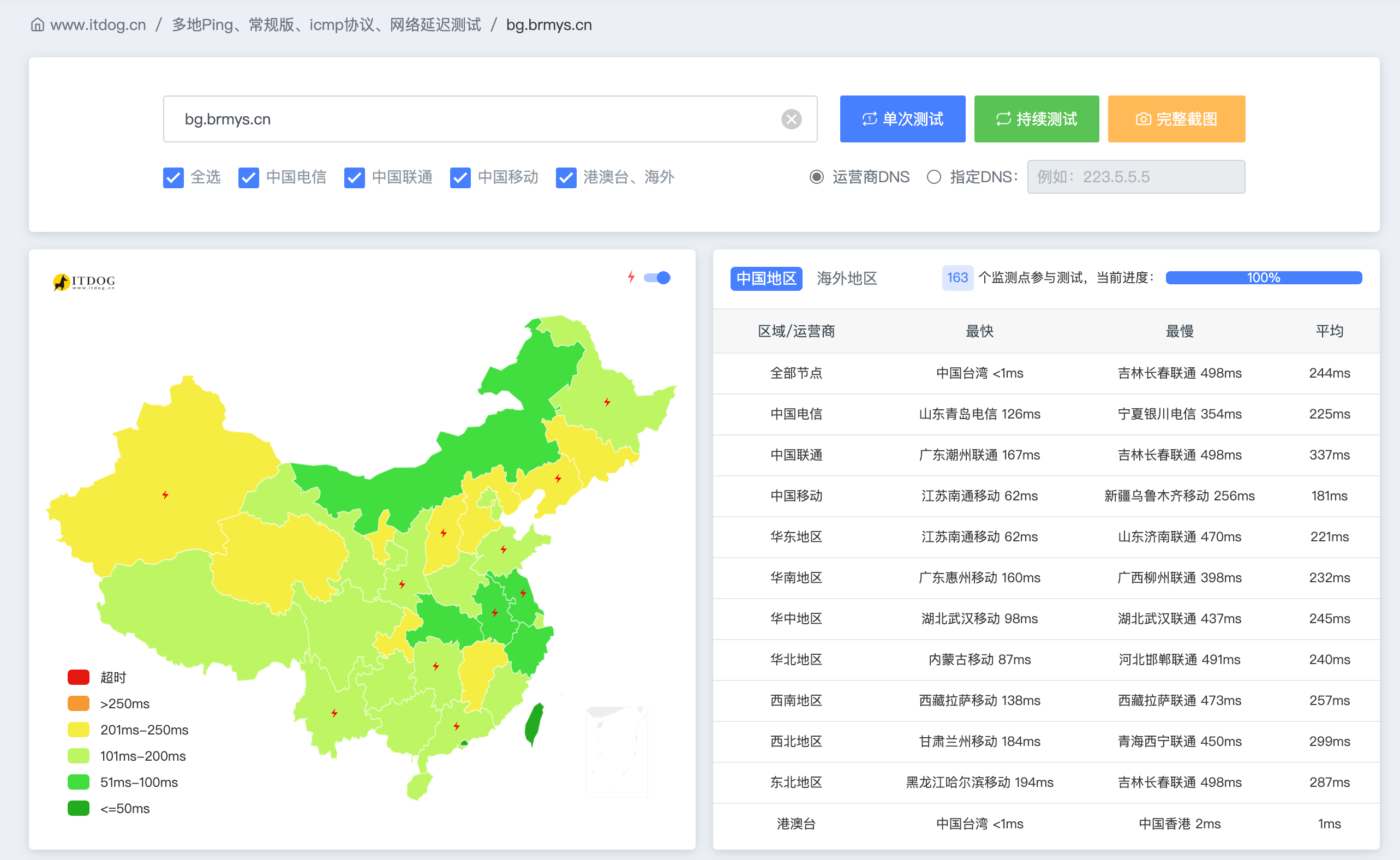Click the yellow 201ms–250ms legend swatch

(x=79, y=730)
